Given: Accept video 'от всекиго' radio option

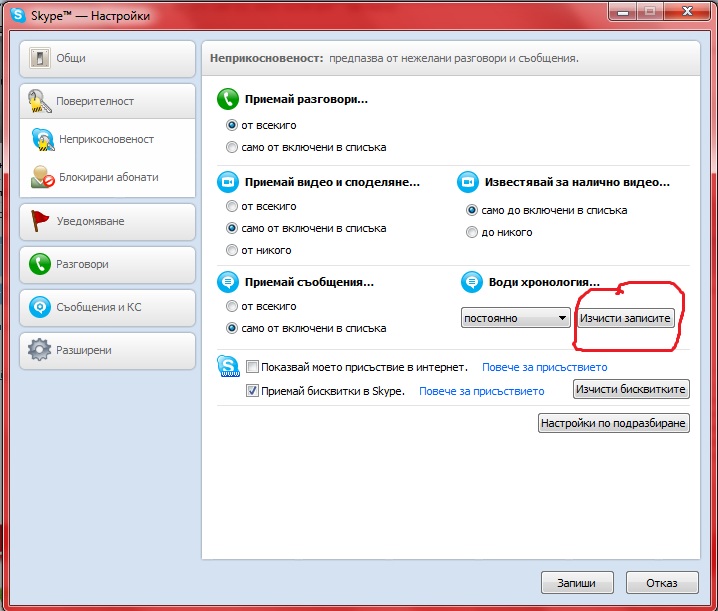Looking at the screenshot, I should (x=232, y=206).
